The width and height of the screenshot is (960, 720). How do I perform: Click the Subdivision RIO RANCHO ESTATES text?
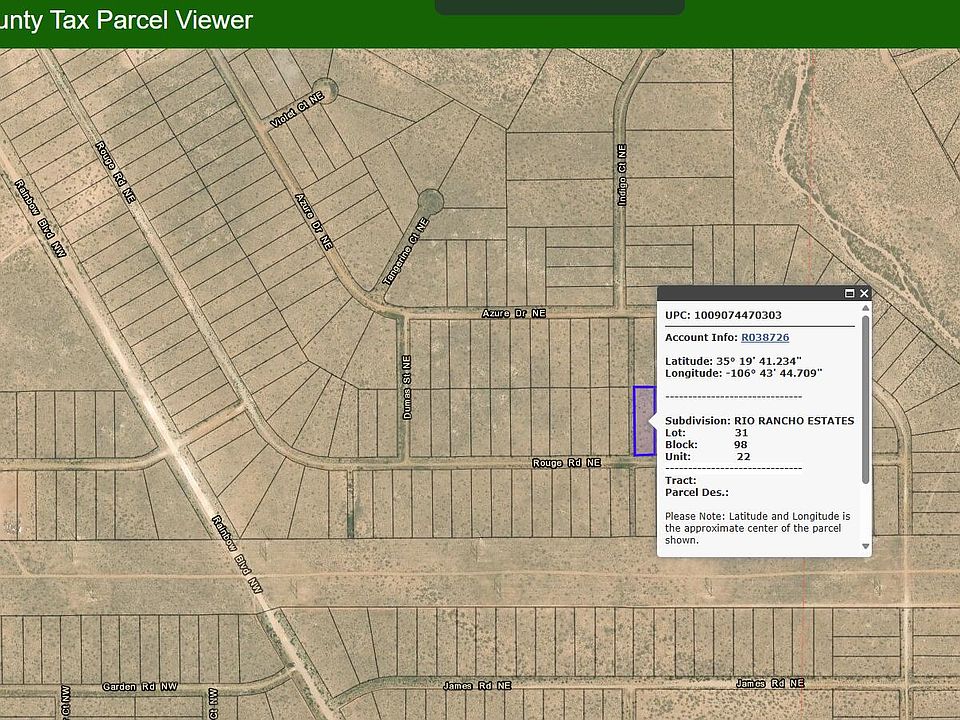(x=760, y=421)
